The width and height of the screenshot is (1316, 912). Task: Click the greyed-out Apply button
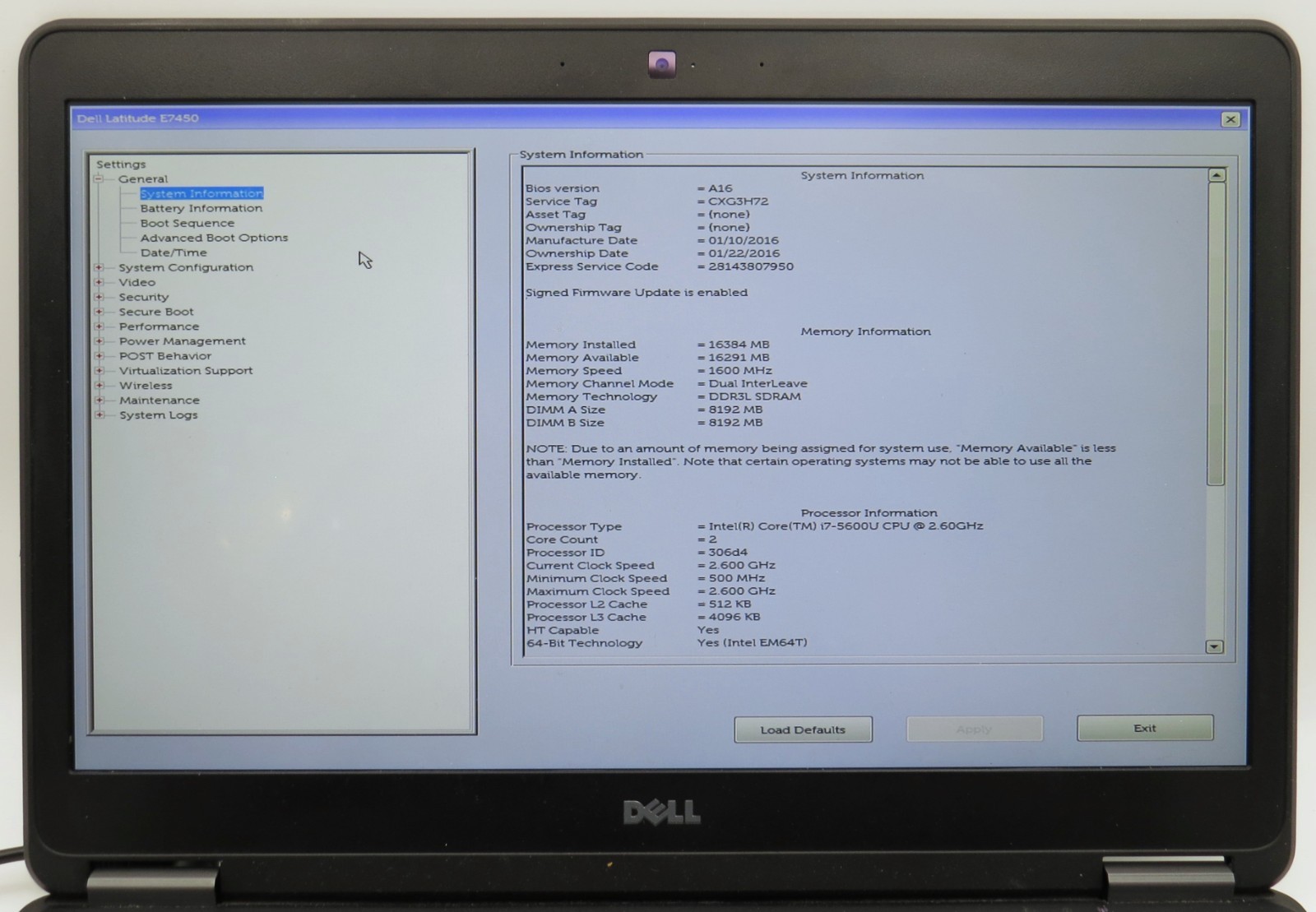[x=975, y=729]
